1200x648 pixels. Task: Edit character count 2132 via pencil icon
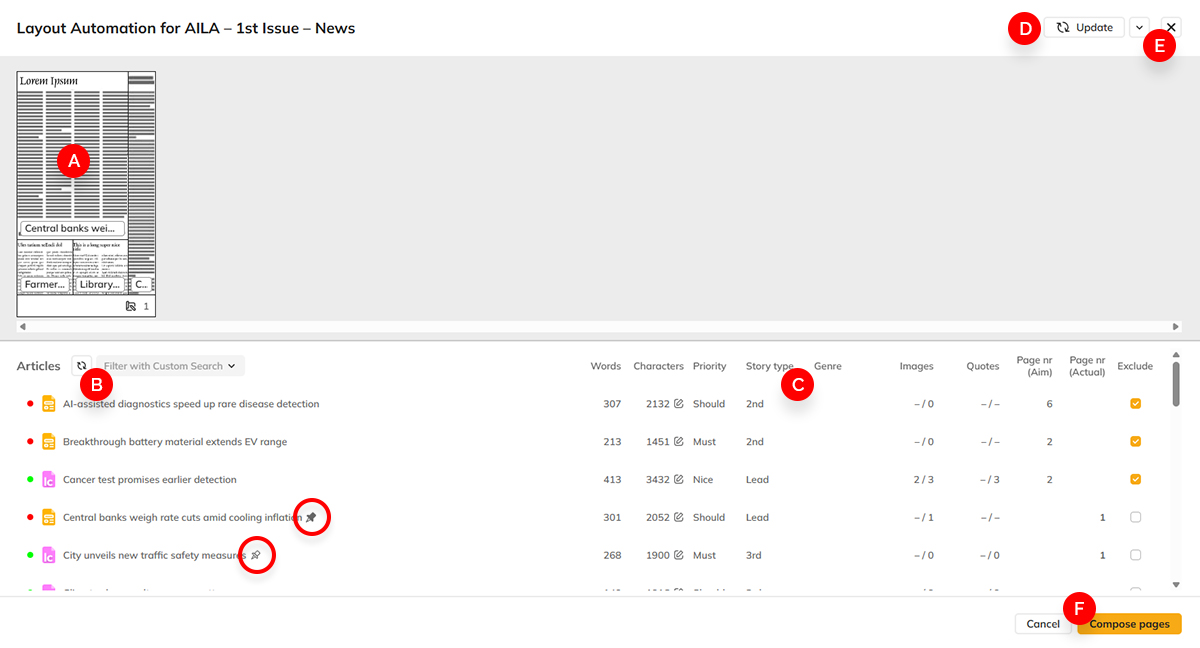[679, 404]
